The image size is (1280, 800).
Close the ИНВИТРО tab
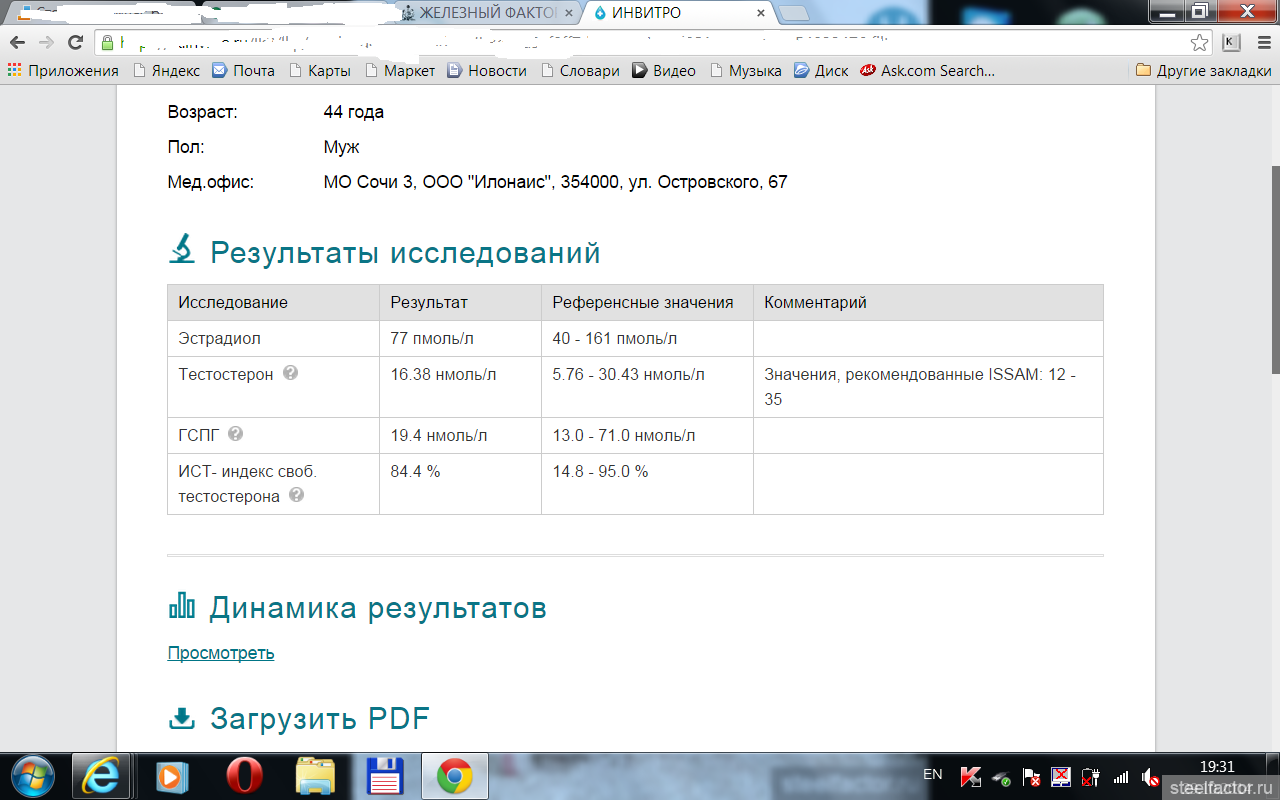(x=761, y=13)
